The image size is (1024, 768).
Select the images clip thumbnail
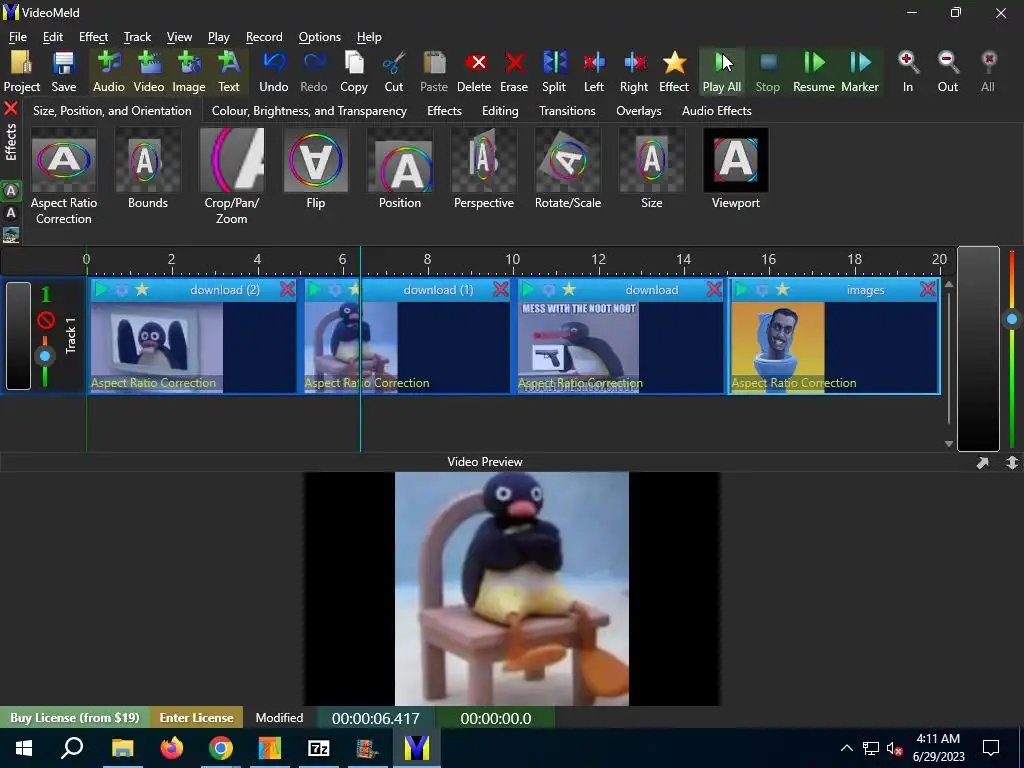point(778,347)
